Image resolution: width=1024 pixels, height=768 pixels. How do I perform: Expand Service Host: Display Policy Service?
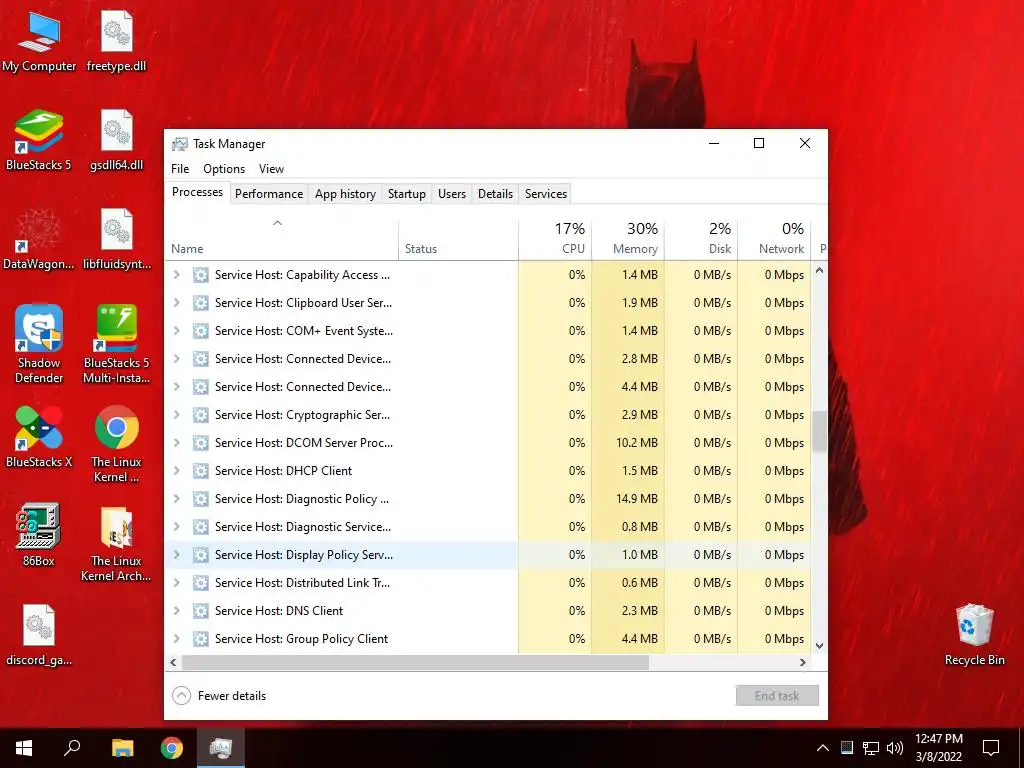coord(176,555)
